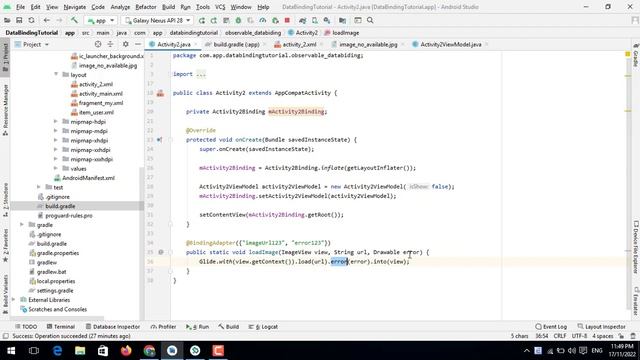Open the Event Log
The width and height of the screenshot is (640, 360).
pyautogui.click(x=551, y=327)
